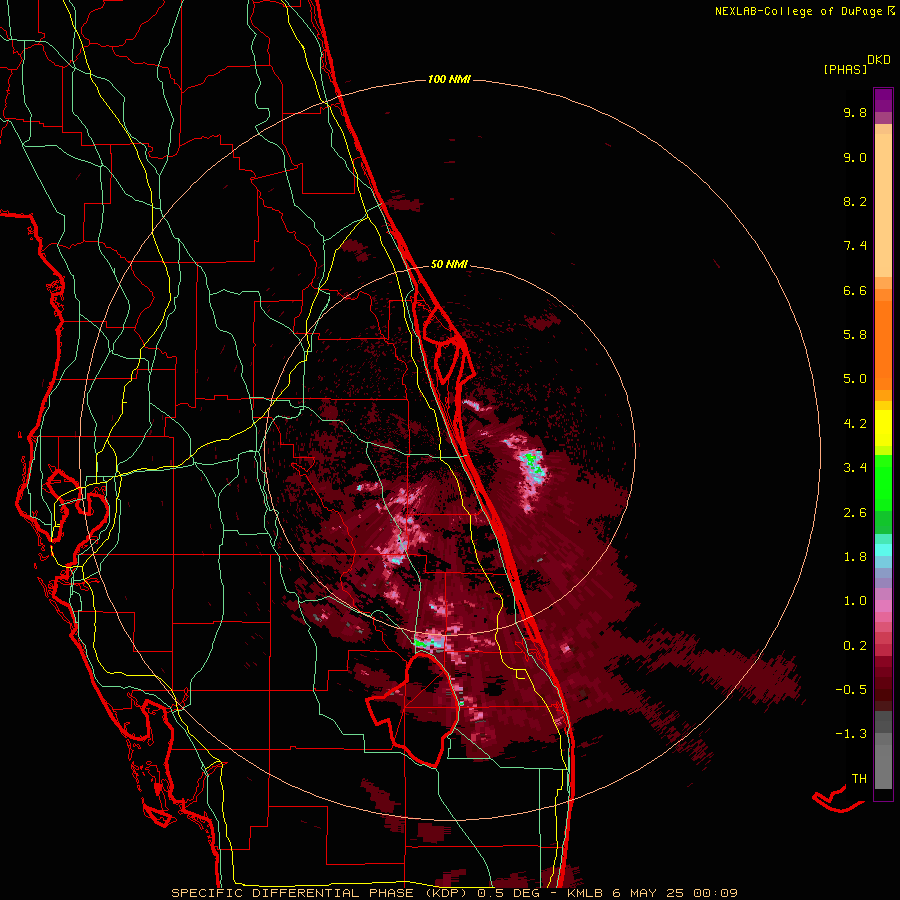Click the 1.0 legend value
Screen dimensions: 900x900
(x=855, y=601)
